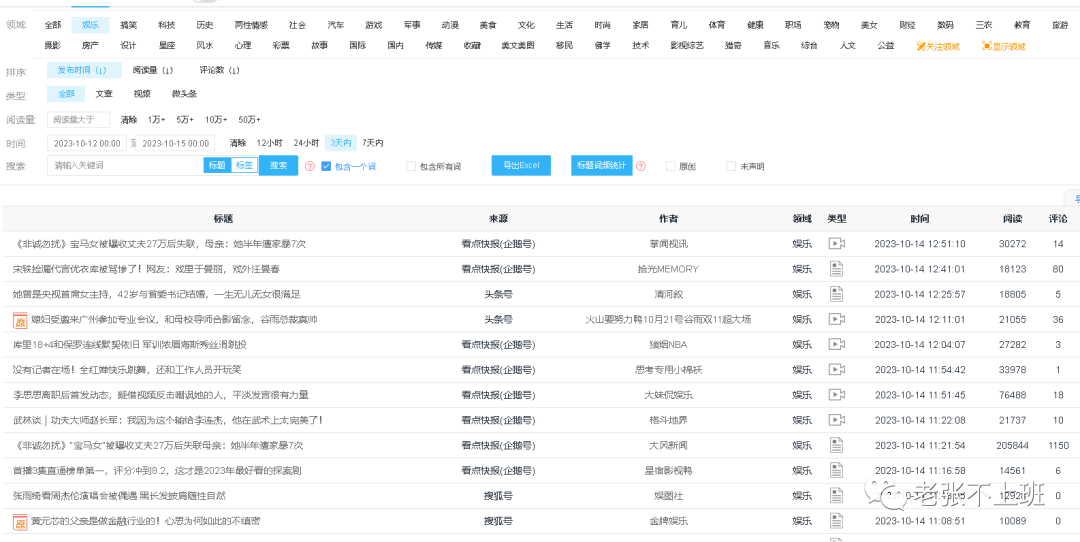The image size is (1080, 542).
Task: Tick the 原创 checkbox
Action: [670, 166]
